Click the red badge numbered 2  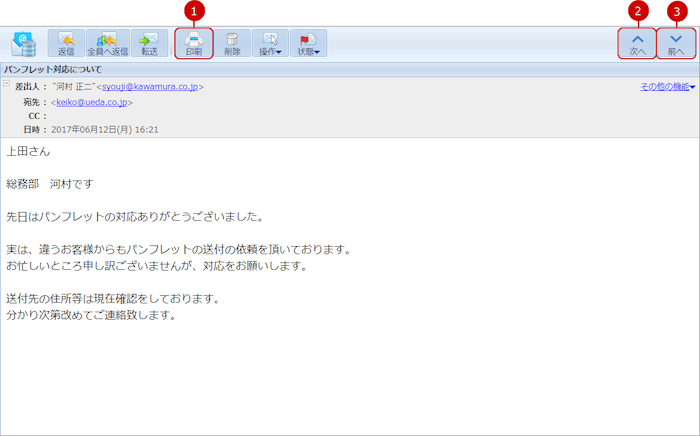pos(639,11)
